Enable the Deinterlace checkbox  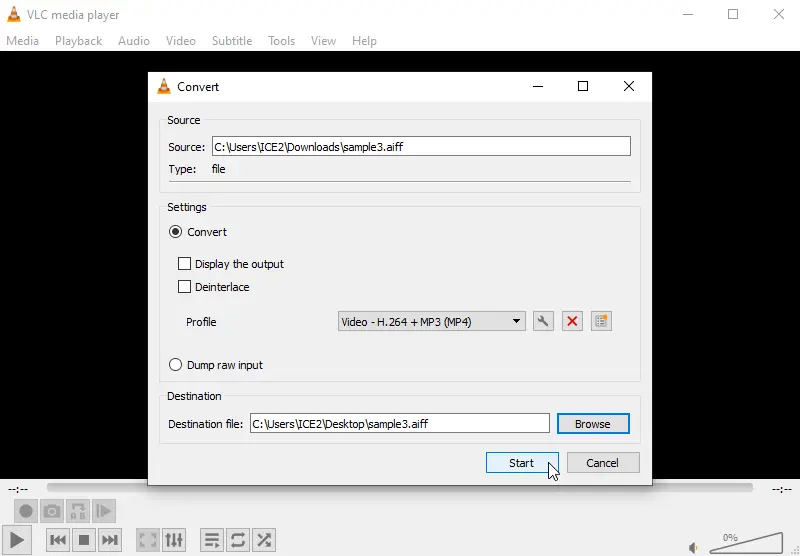point(184,287)
